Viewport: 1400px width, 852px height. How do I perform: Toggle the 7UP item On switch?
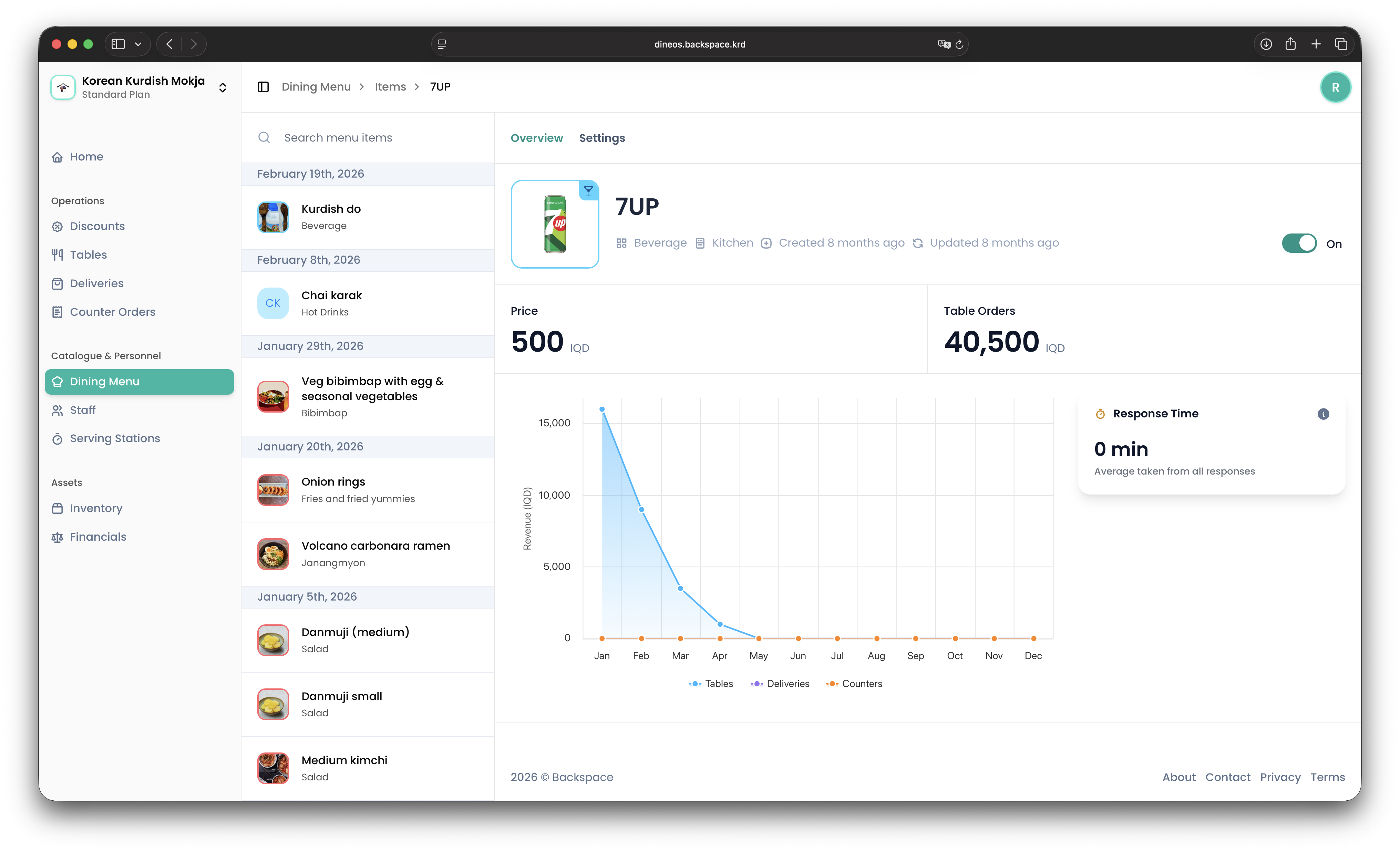click(x=1299, y=243)
